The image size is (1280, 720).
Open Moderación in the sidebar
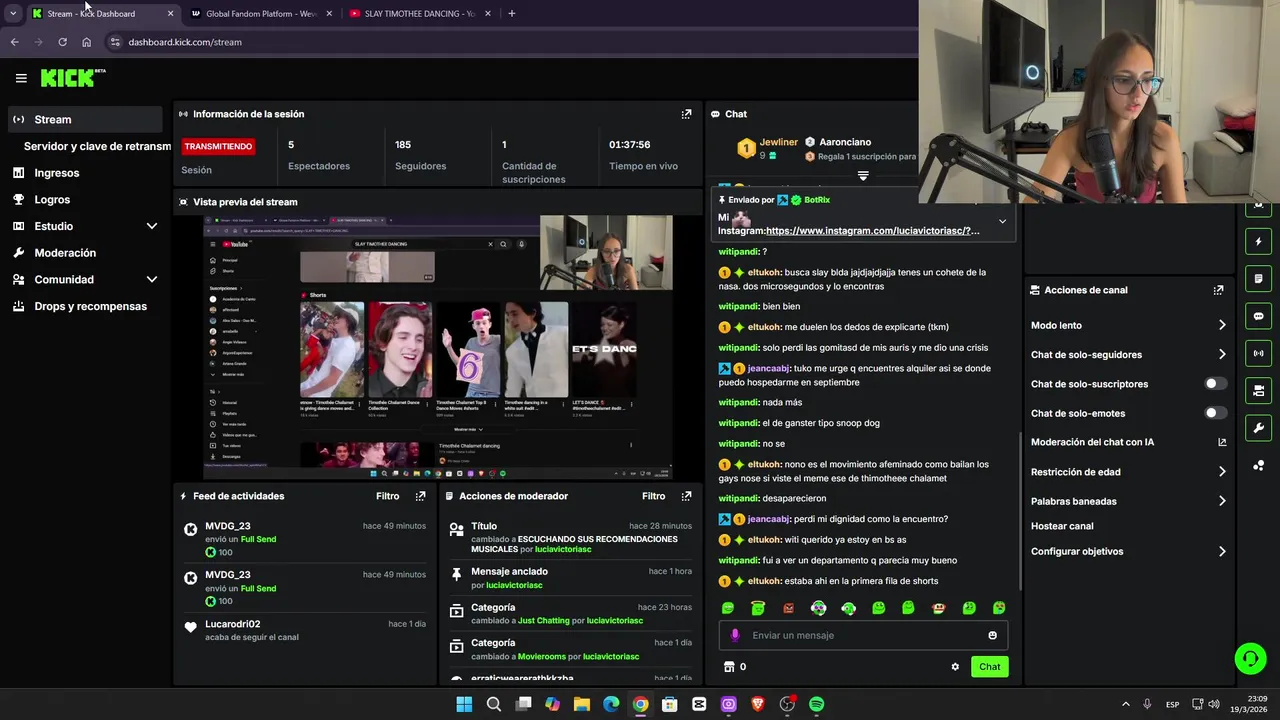pos(85,253)
